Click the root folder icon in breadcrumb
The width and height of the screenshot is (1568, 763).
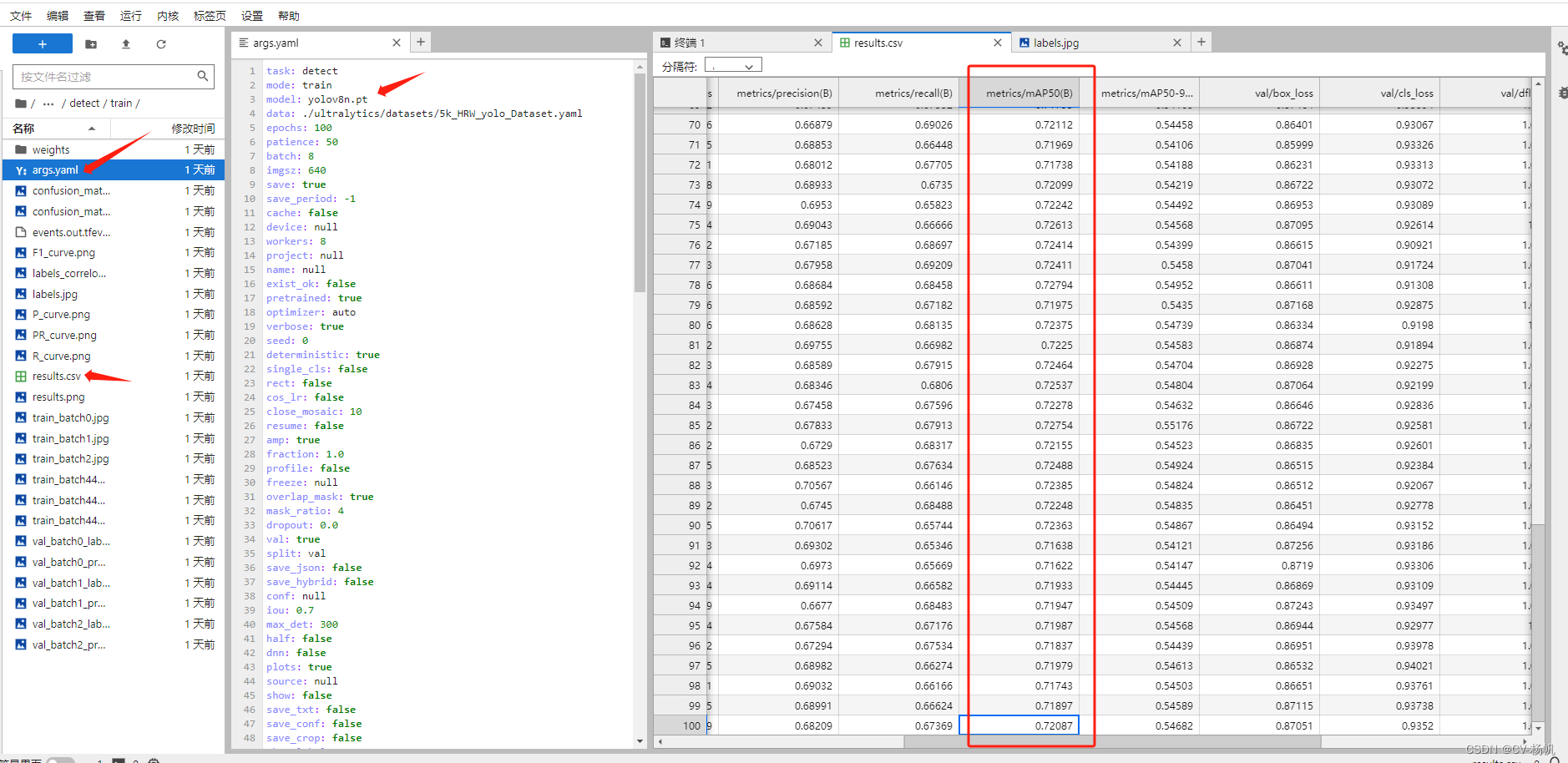21,104
